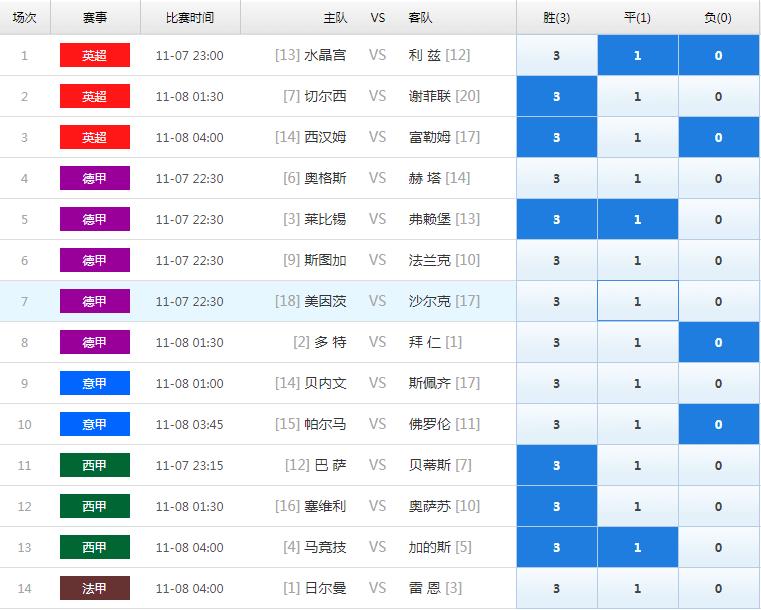Click the 负(0) column header
Viewport: 761px width, 610px height.
point(718,18)
